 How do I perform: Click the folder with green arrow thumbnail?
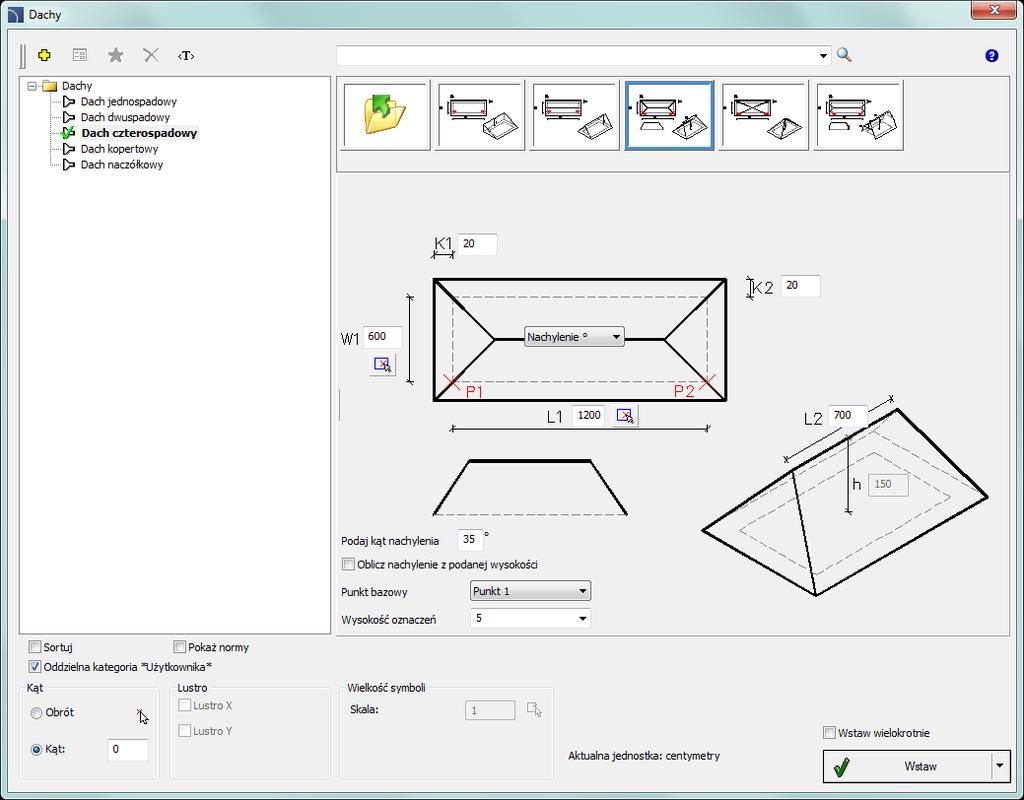[x=385, y=116]
